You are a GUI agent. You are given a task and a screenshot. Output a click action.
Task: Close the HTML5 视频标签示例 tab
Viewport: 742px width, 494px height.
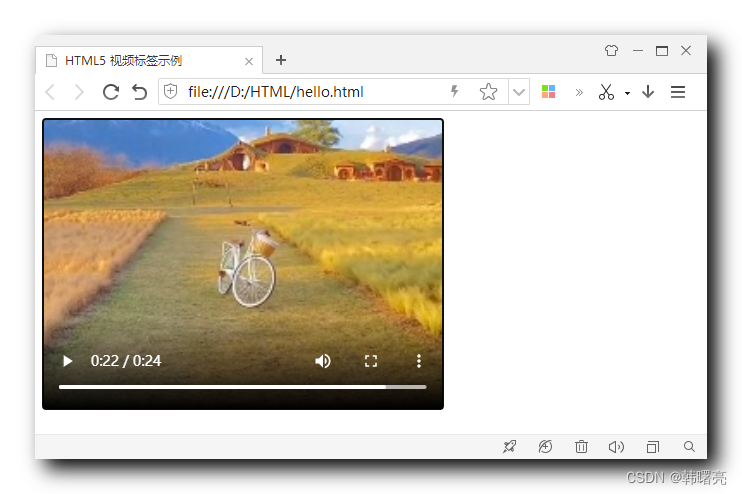click(x=249, y=62)
